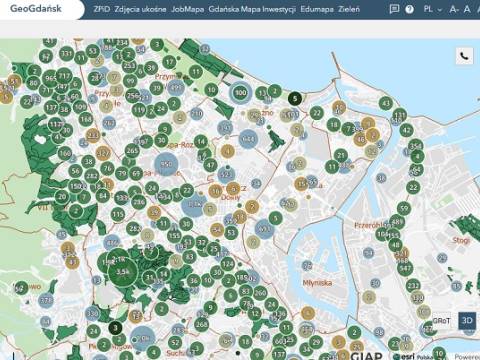Click the green cluster labeled 42
Image resolution: width=480 pixels, height=360 pixels.
click(407, 130)
